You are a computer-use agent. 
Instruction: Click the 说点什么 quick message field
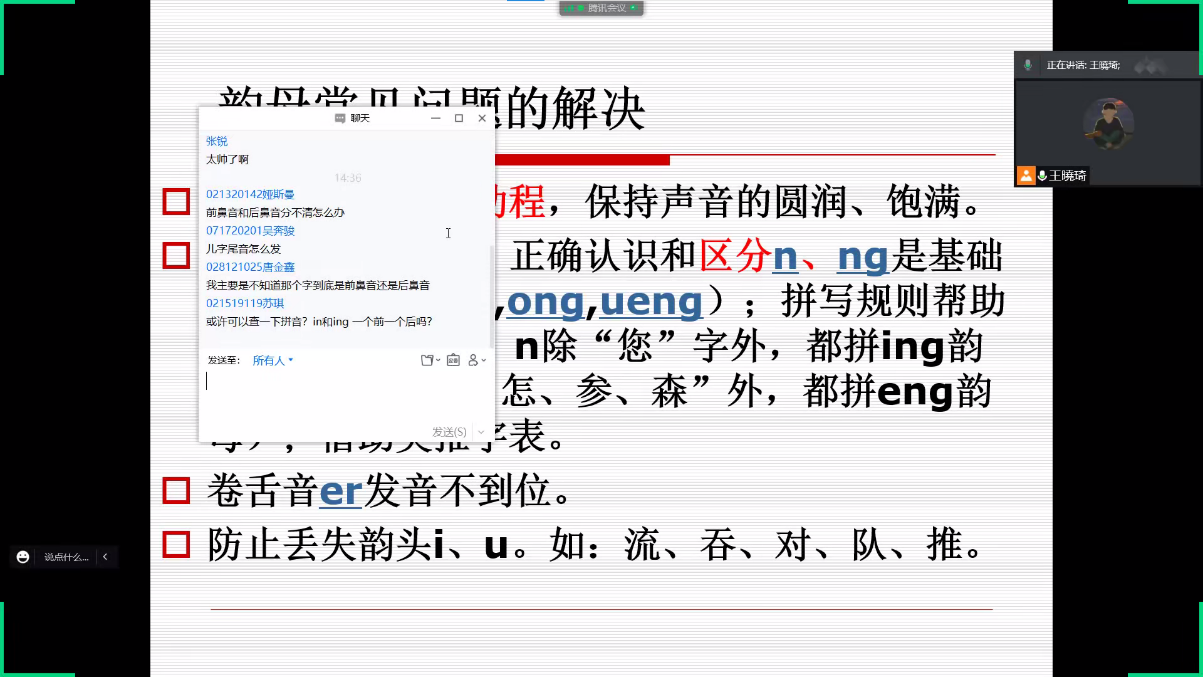pos(66,557)
